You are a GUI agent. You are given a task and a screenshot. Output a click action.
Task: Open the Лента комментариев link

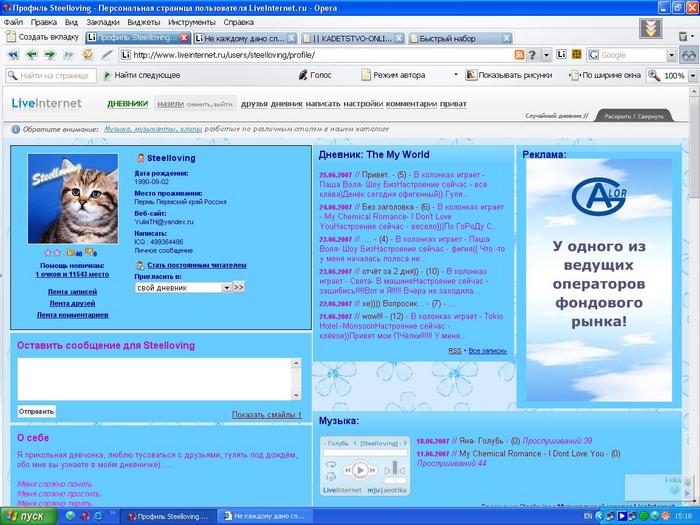point(72,315)
